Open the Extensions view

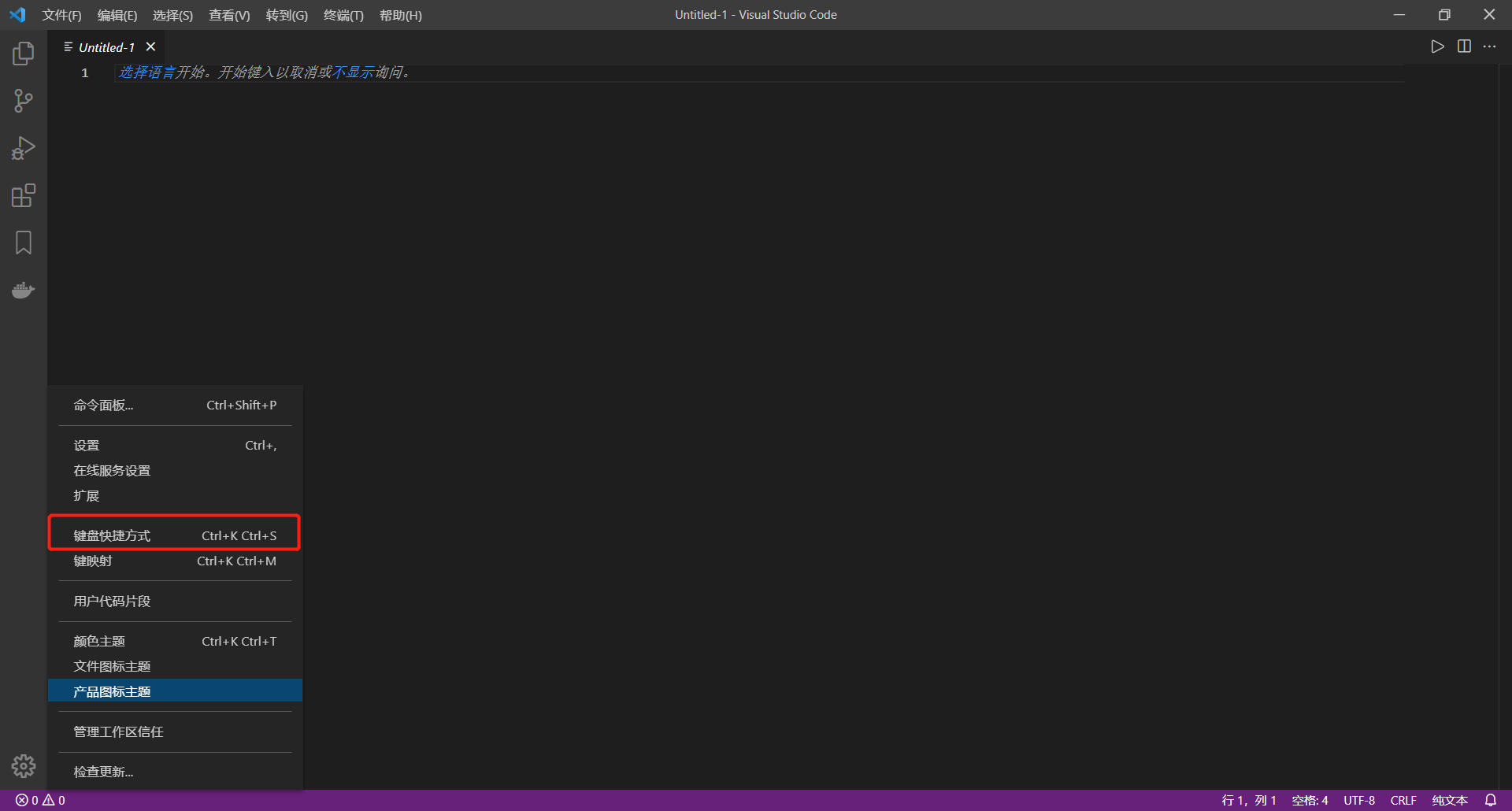point(24,195)
